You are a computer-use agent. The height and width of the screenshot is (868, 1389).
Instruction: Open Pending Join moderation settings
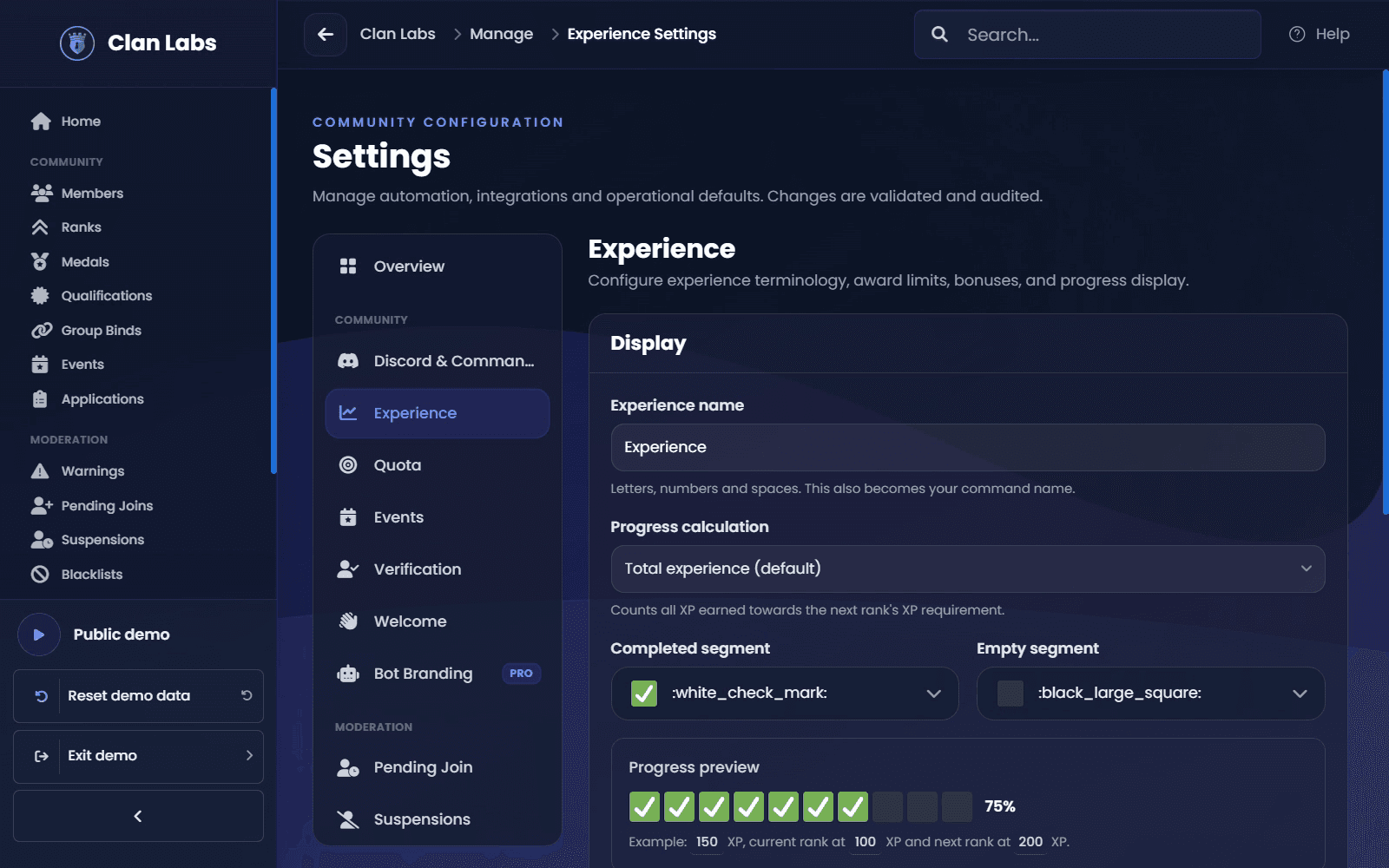click(x=438, y=767)
